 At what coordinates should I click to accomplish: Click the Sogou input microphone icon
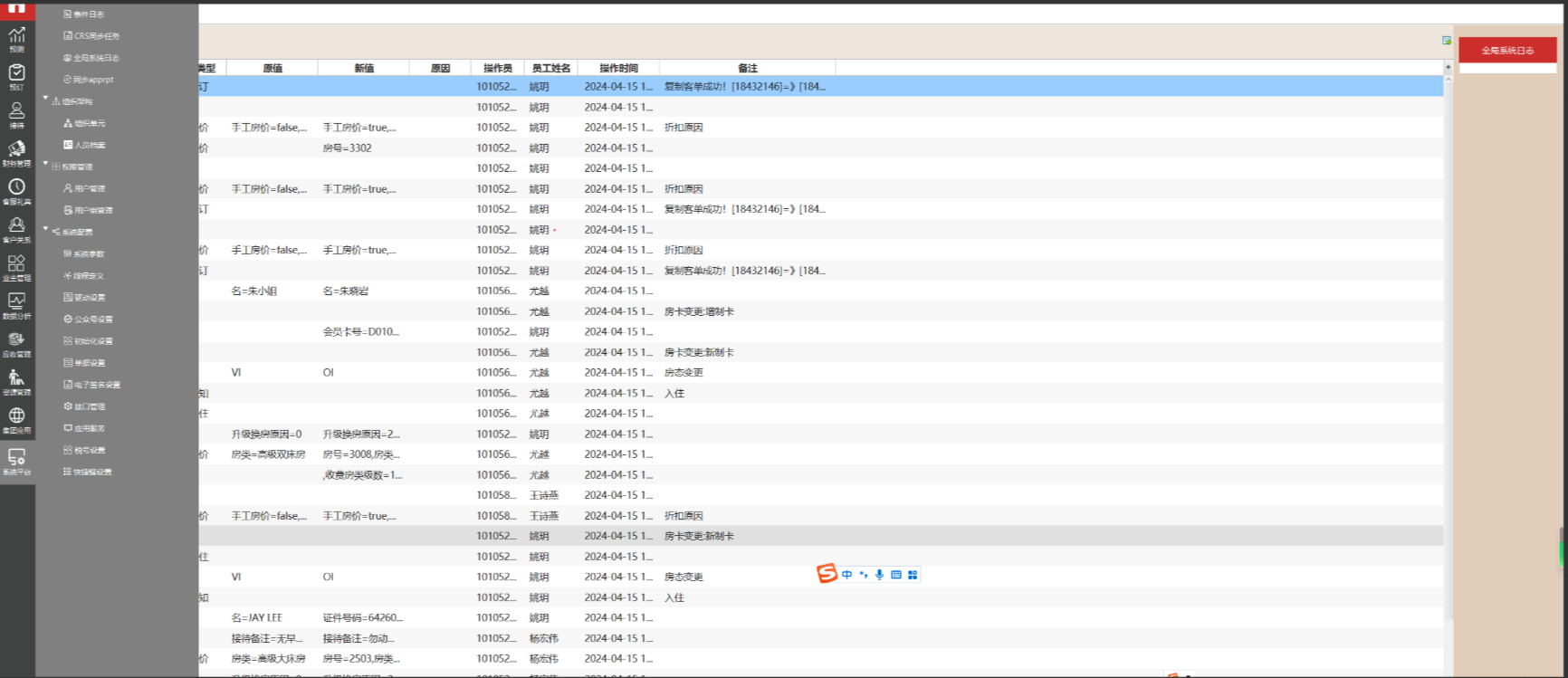[879, 575]
